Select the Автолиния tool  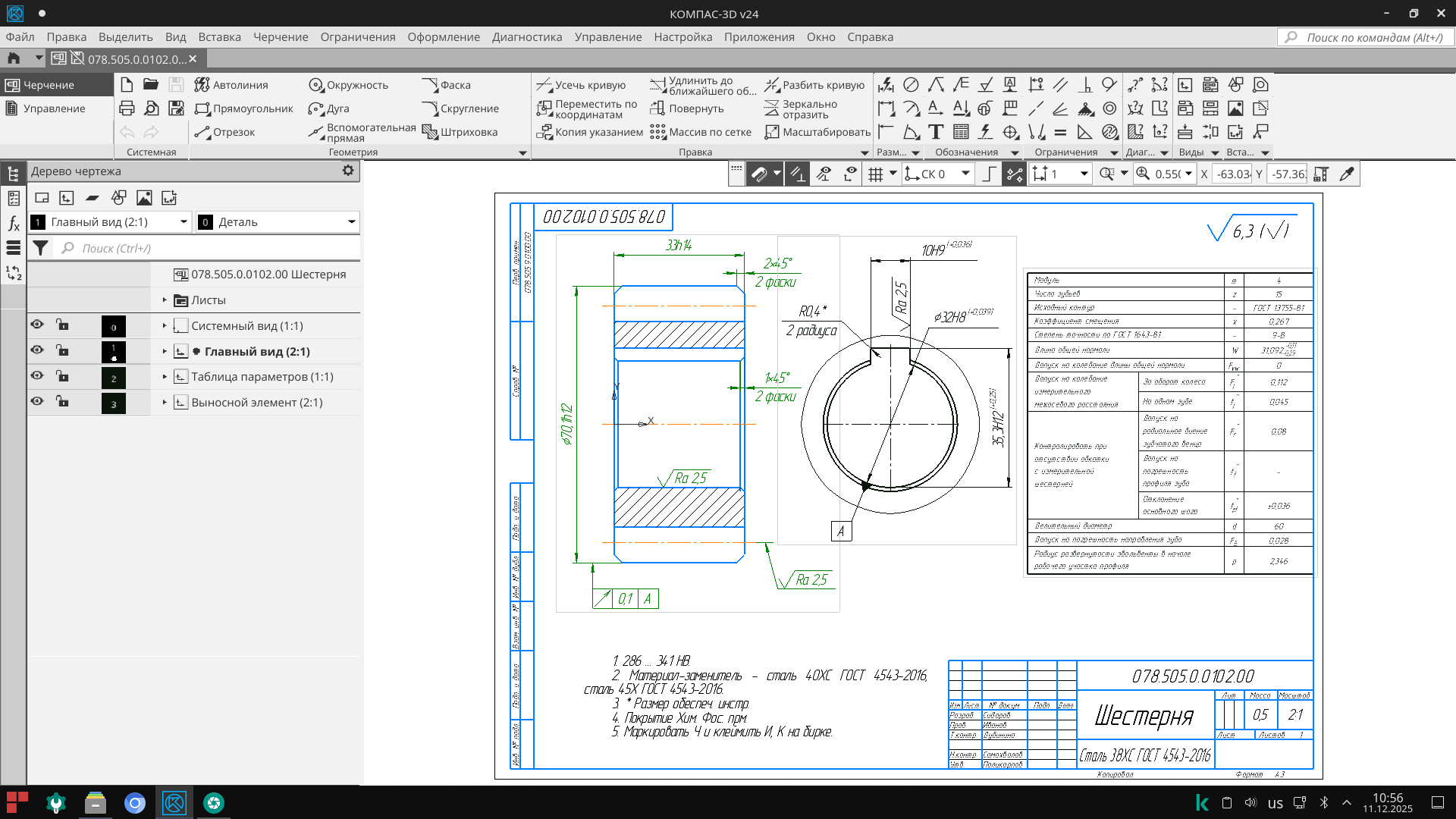click(231, 85)
